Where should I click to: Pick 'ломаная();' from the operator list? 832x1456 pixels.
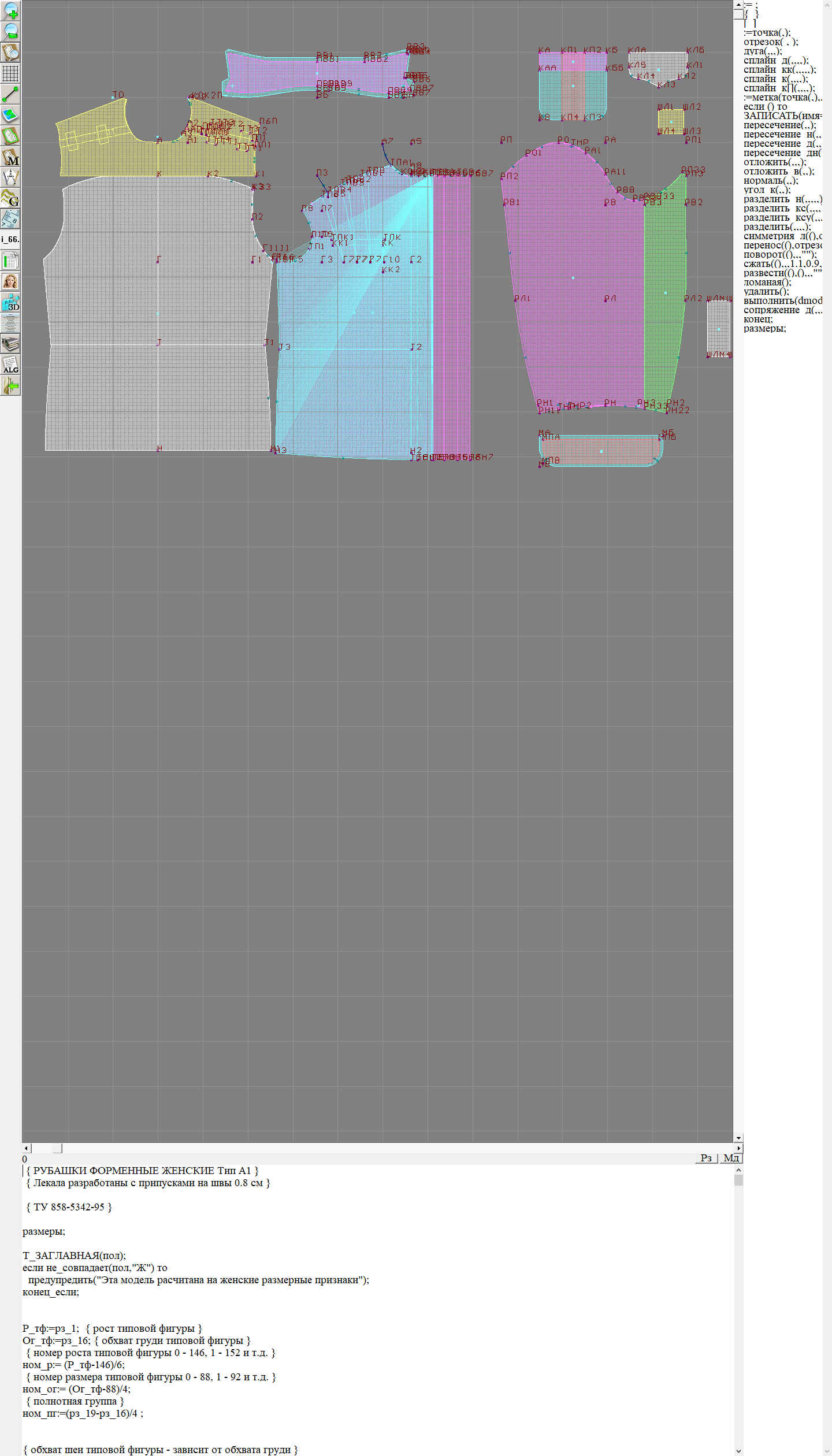coord(767,282)
